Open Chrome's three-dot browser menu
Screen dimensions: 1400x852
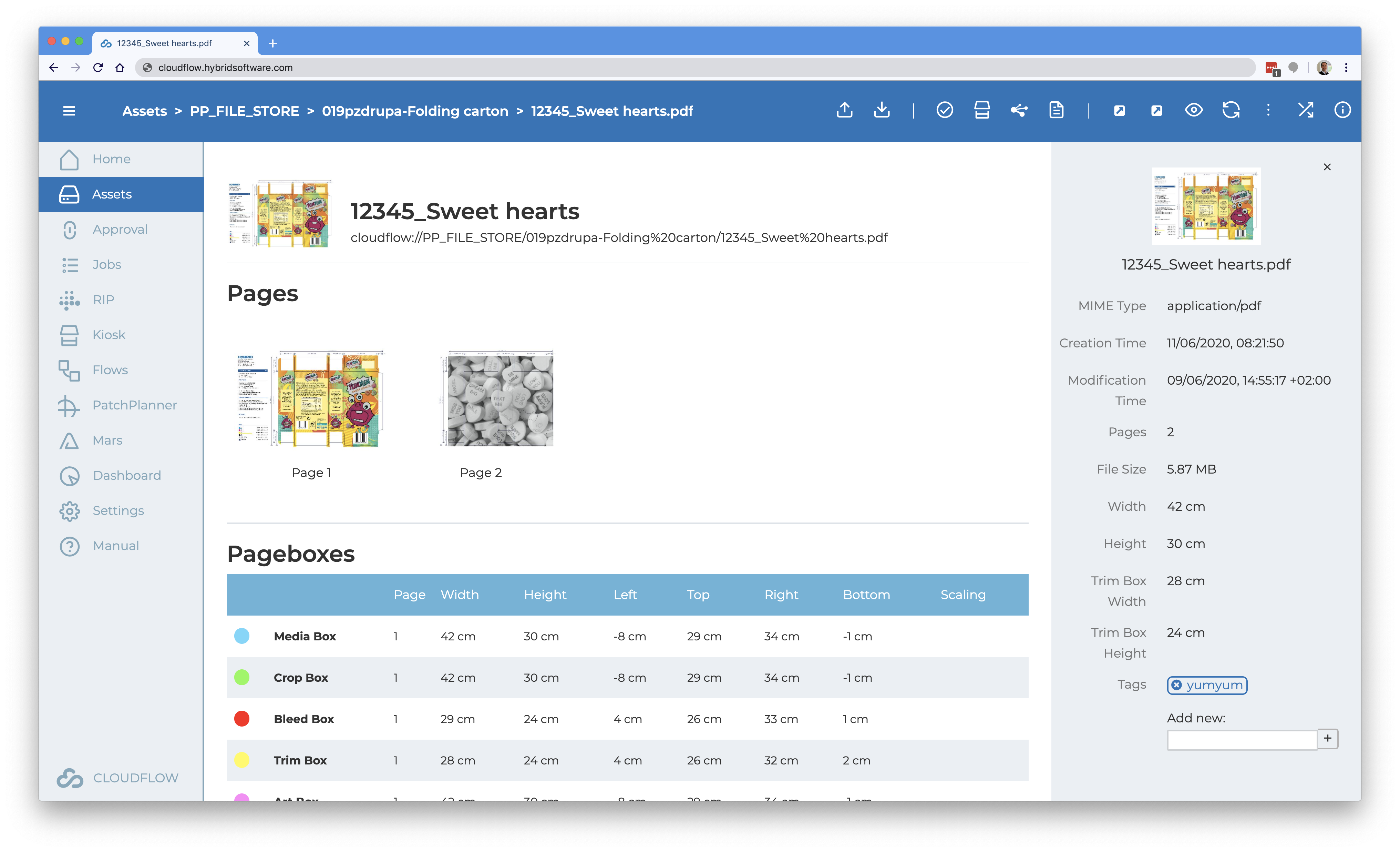click(x=1346, y=68)
